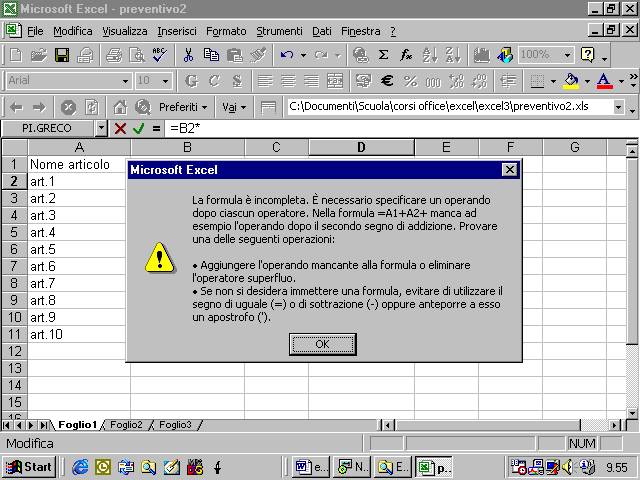640x480 pixels.
Task: Click the Windows Start button
Action: 29,467
